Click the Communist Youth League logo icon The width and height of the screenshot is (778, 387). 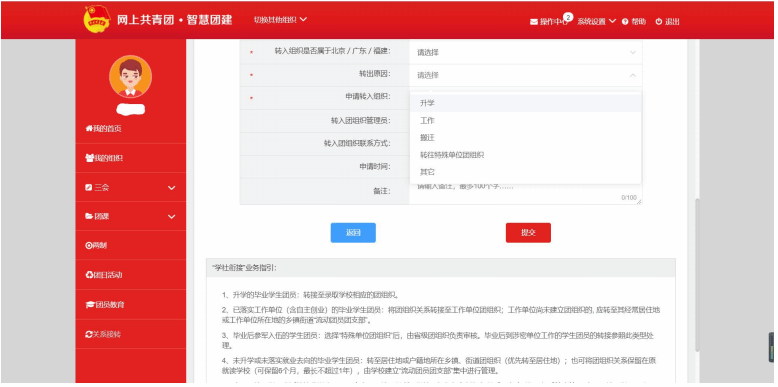tap(97, 19)
